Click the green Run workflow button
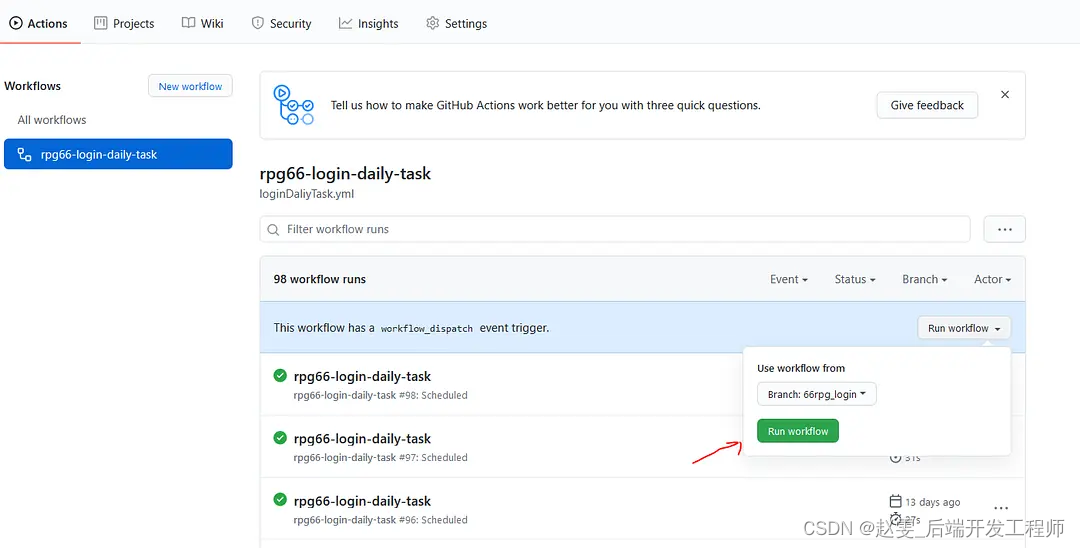The image size is (1080, 548). [x=798, y=431]
